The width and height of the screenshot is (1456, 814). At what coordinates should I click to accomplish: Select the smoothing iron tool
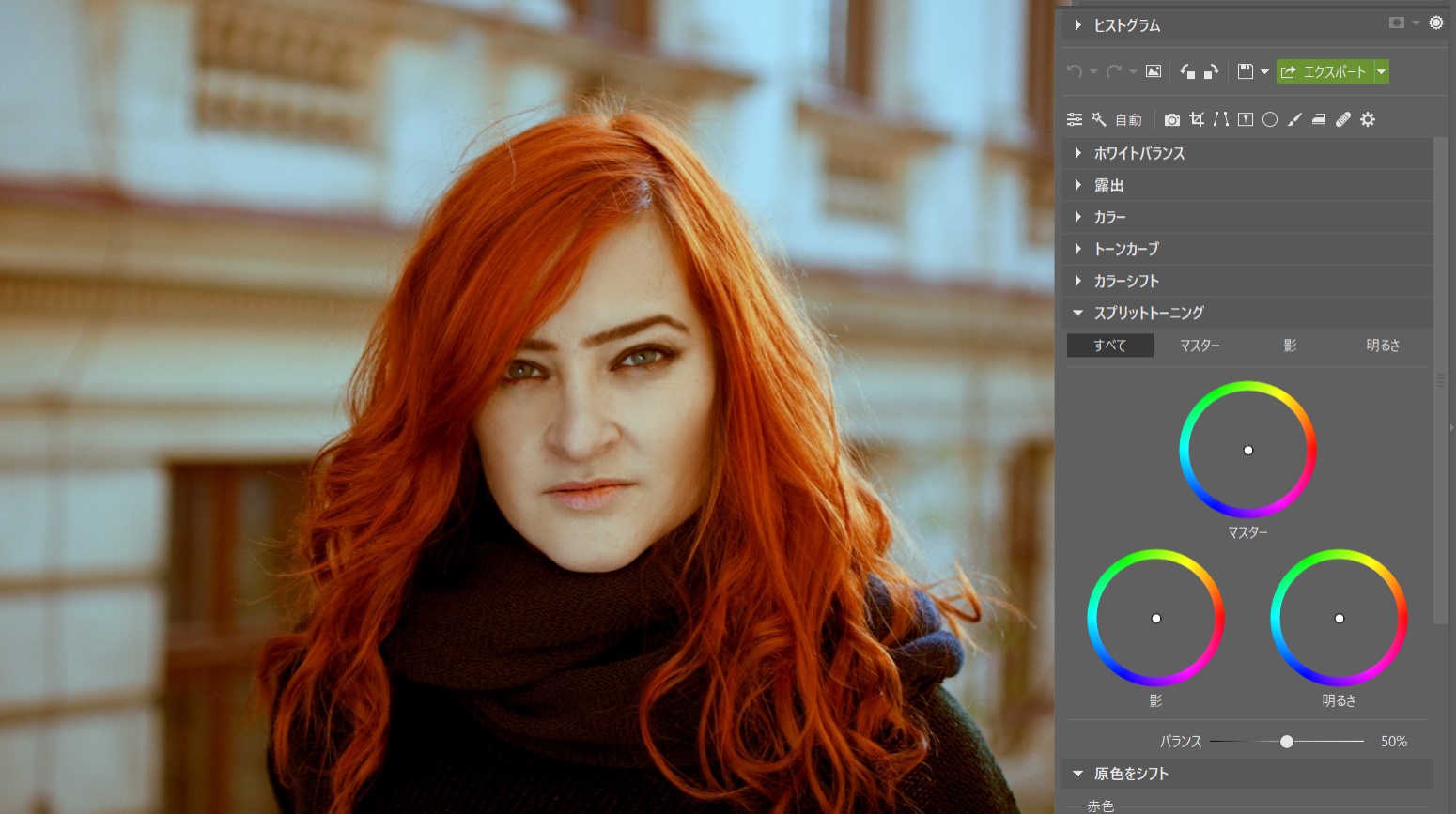click(1319, 119)
